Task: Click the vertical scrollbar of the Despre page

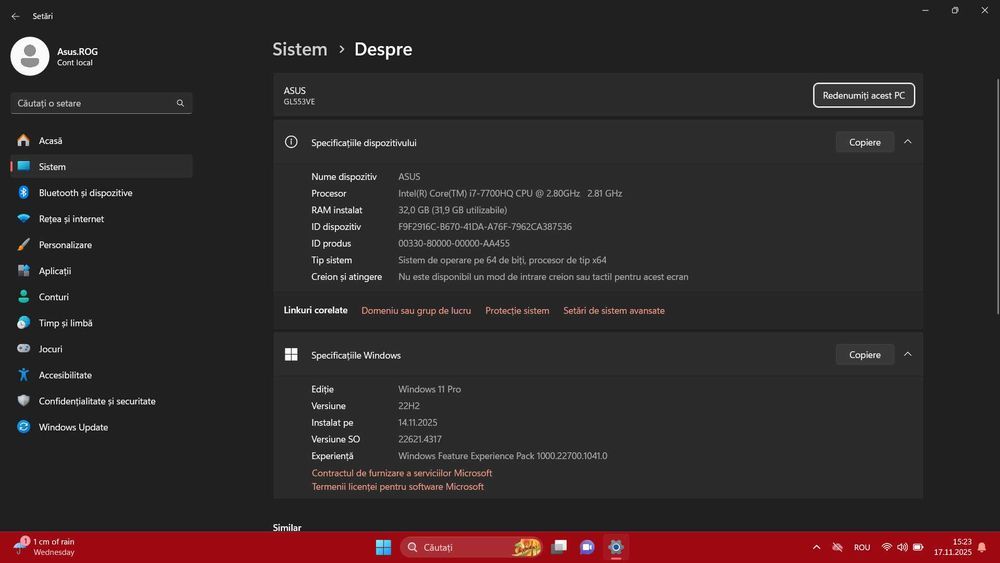Action: pos(997,196)
